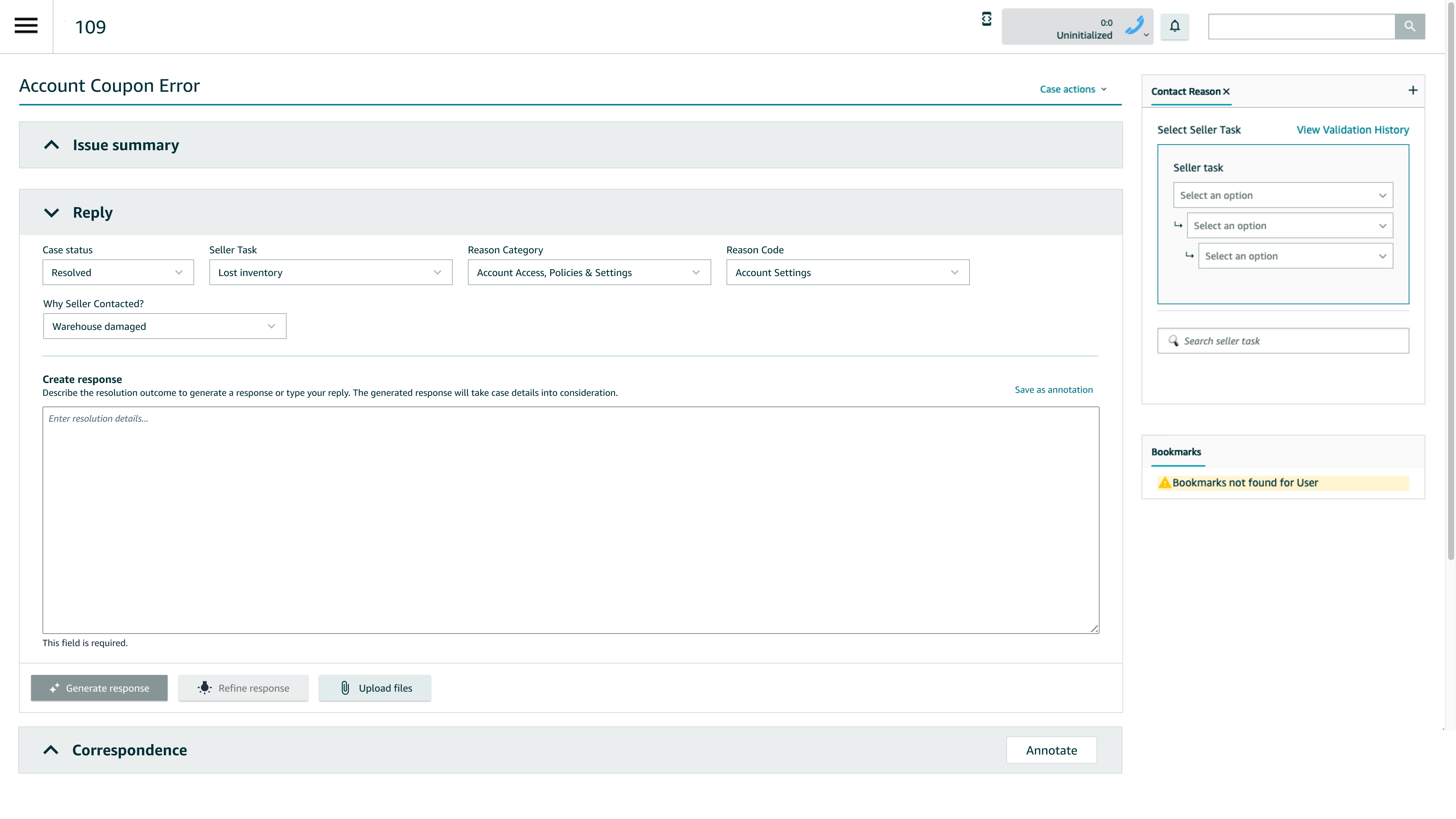Open the Case actions dropdown

tap(1072, 89)
